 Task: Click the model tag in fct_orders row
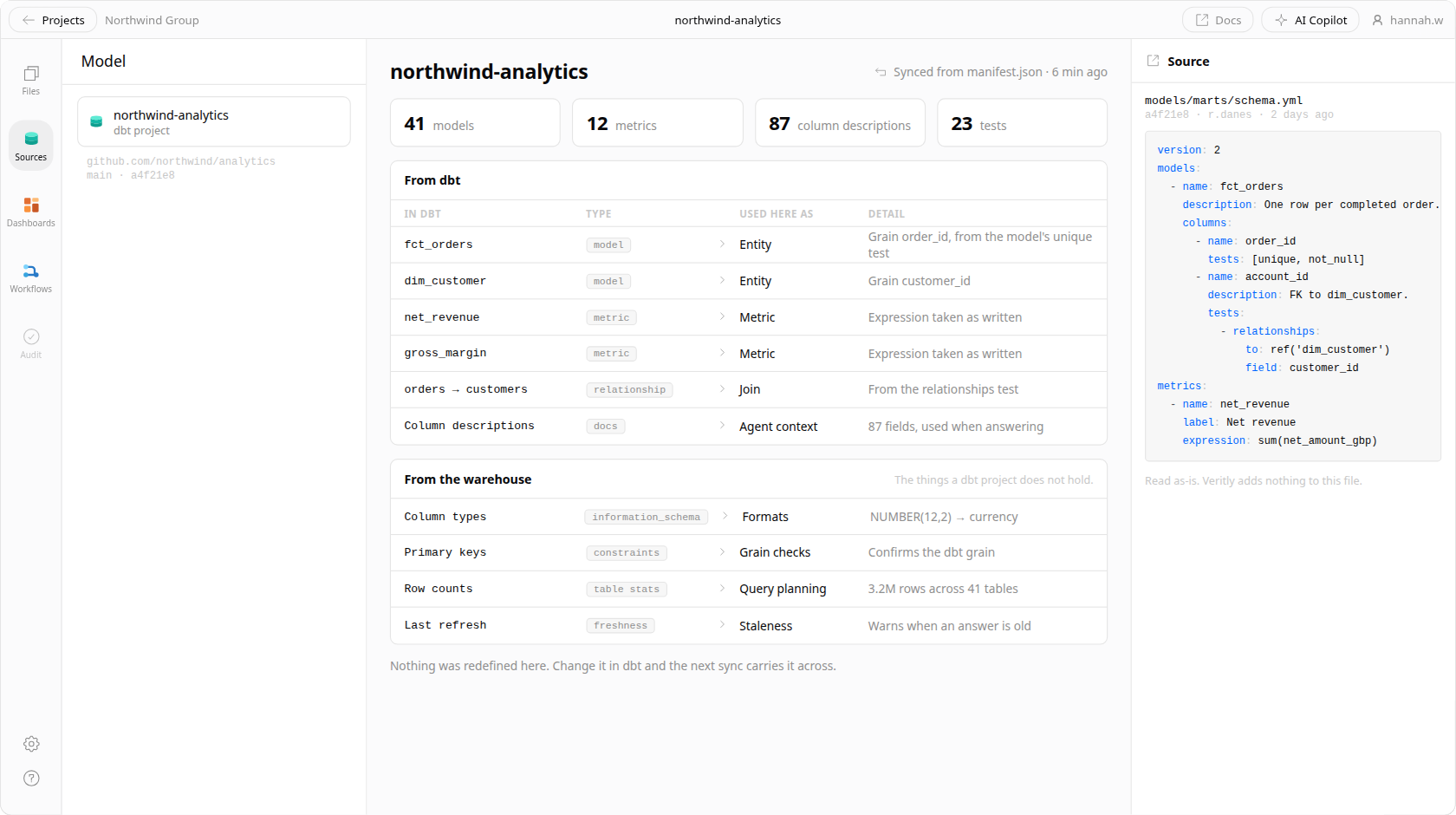[608, 245]
